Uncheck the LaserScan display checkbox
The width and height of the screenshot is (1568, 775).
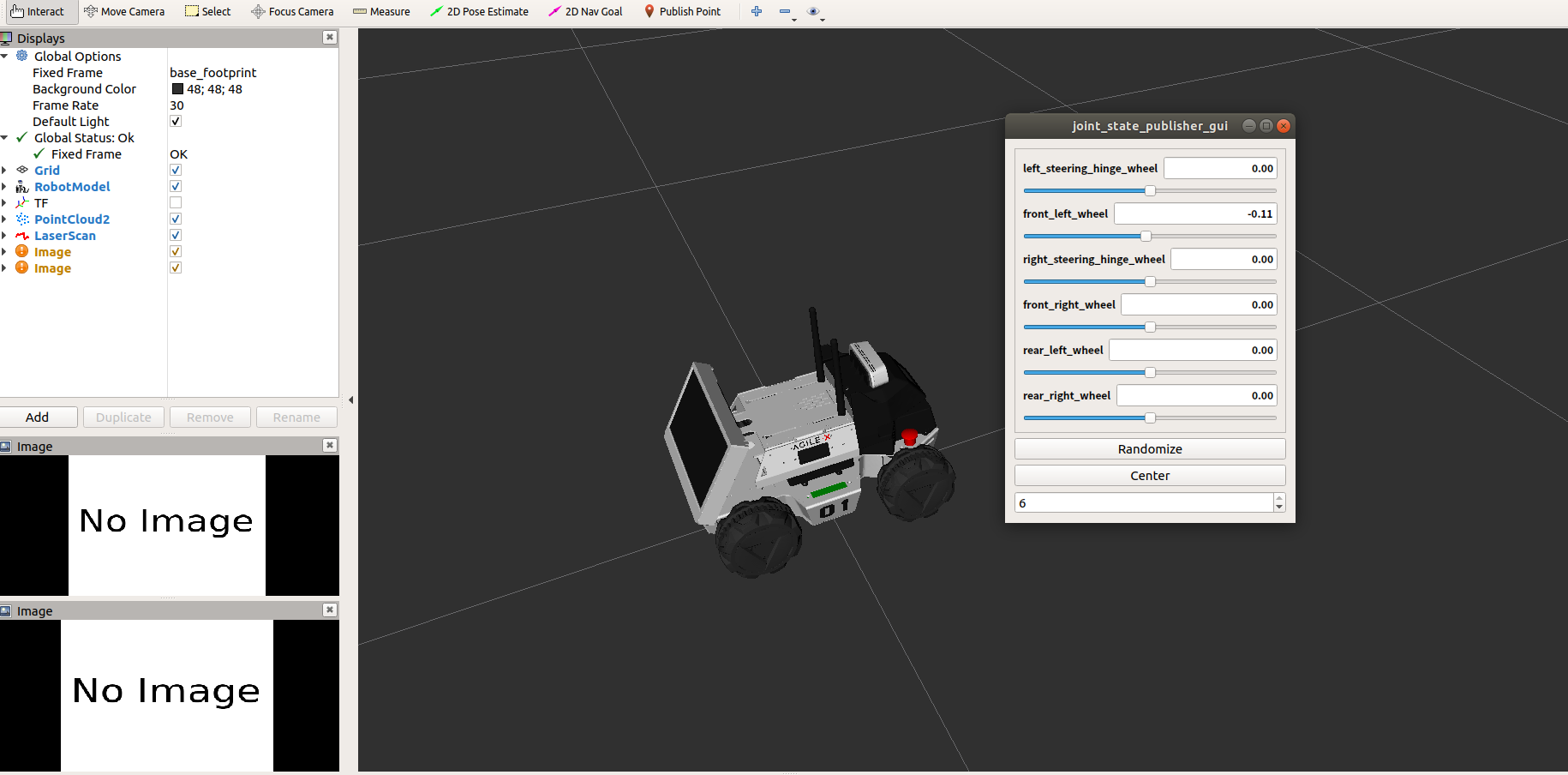(x=176, y=236)
